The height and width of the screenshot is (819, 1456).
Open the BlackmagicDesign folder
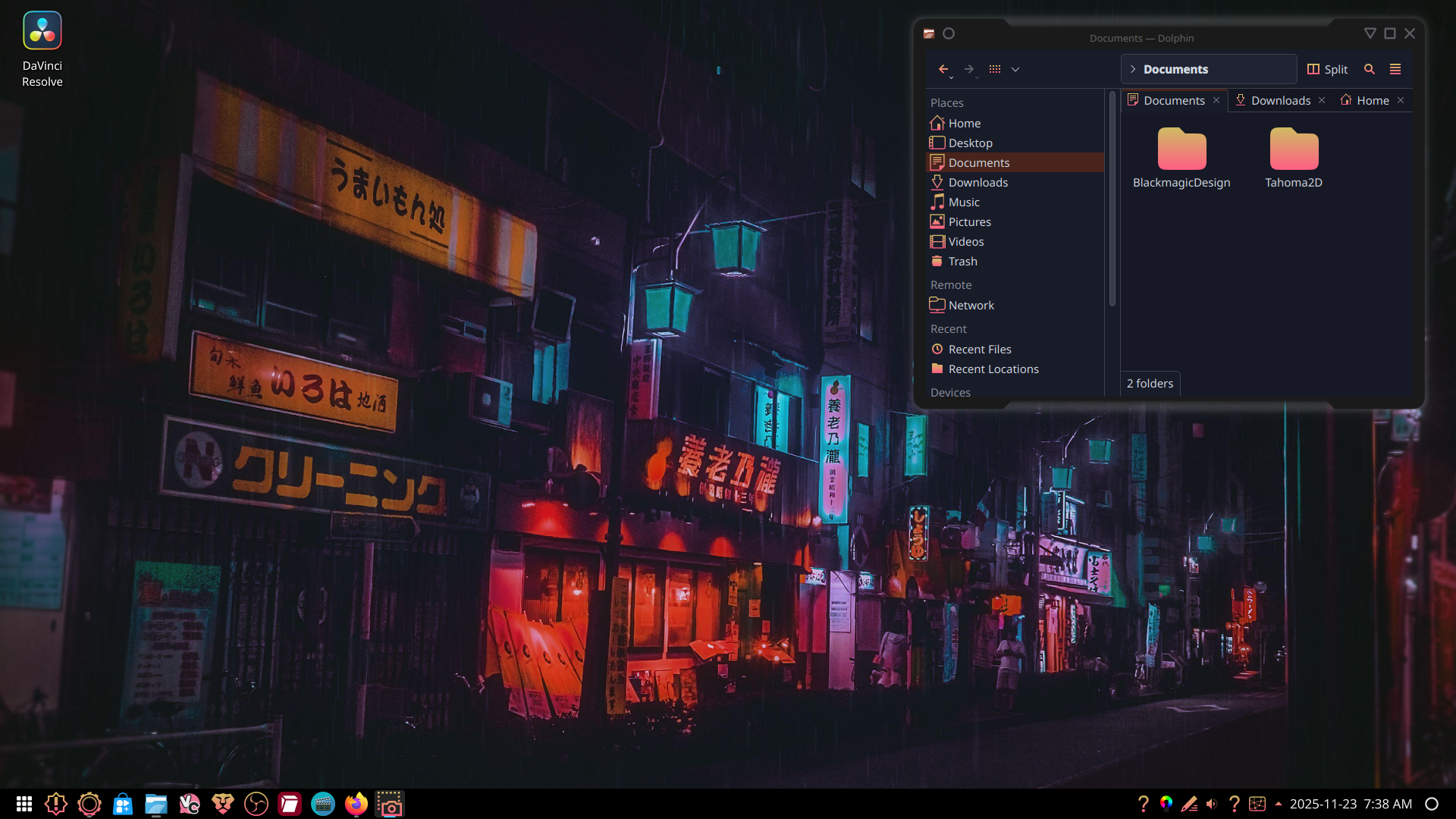click(x=1181, y=157)
